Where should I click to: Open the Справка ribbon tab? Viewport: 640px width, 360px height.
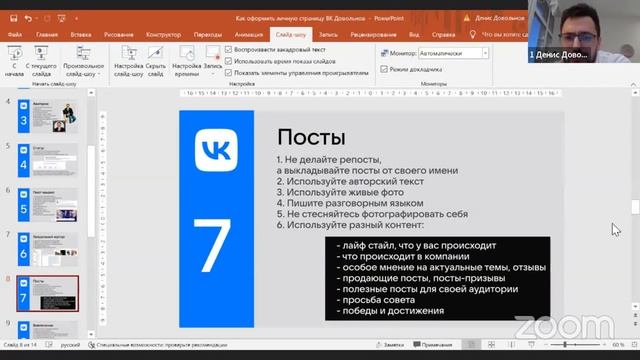tap(443, 35)
